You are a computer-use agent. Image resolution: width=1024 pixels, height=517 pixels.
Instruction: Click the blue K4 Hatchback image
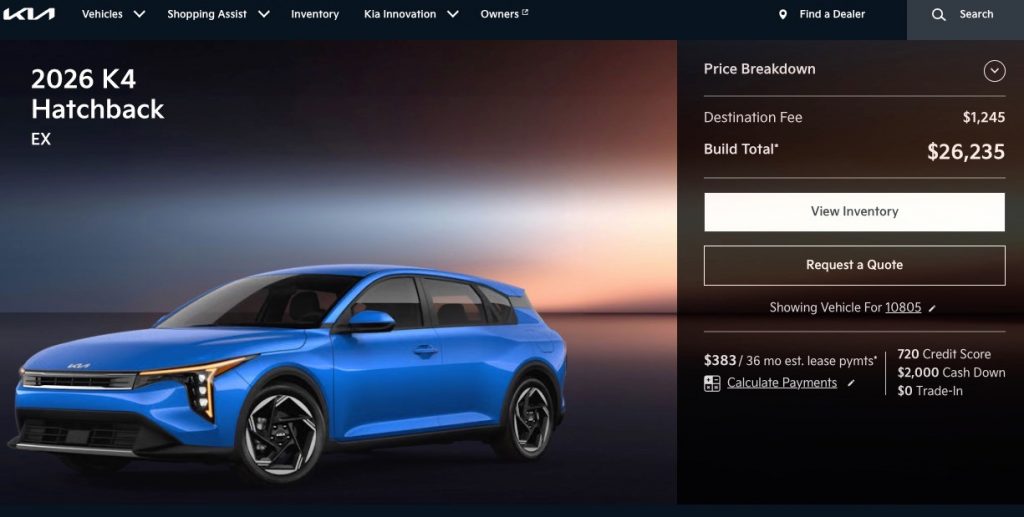pos(287,372)
